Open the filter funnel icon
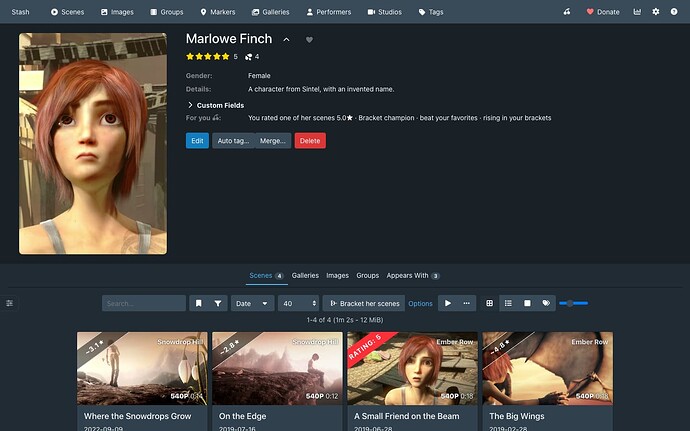The height and width of the screenshot is (431, 690). 218,303
